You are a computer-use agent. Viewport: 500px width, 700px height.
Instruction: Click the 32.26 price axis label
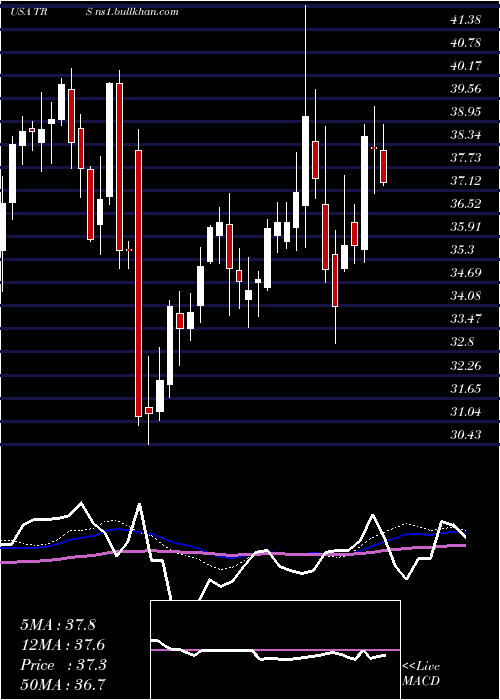tap(465, 366)
